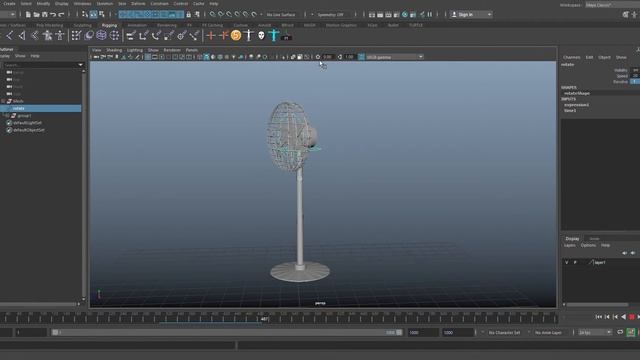Select the highlighted rotate node in Outliner
The height and width of the screenshot is (360, 640).
41,109
